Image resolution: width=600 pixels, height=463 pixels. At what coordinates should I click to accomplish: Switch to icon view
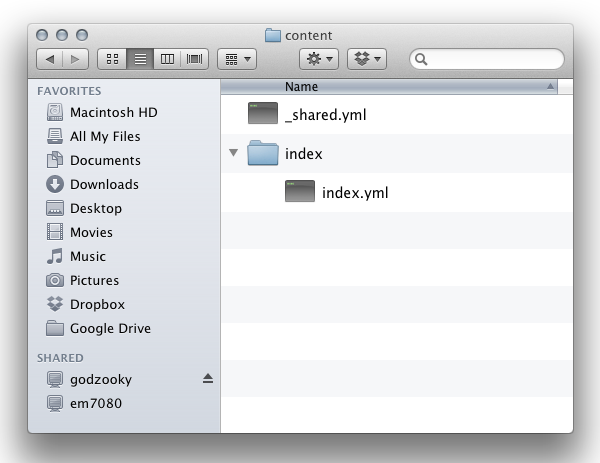coord(112,59)
